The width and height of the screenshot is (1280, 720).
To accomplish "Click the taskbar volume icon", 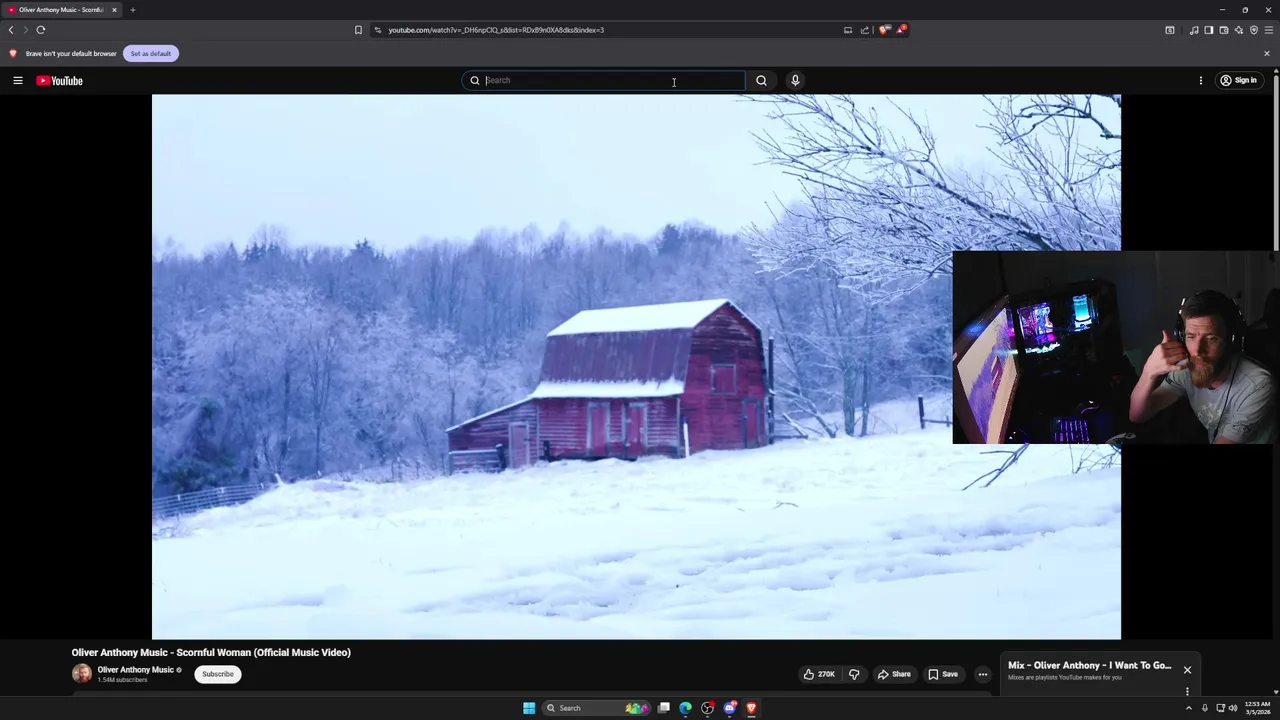I will tap(1233, 708).
